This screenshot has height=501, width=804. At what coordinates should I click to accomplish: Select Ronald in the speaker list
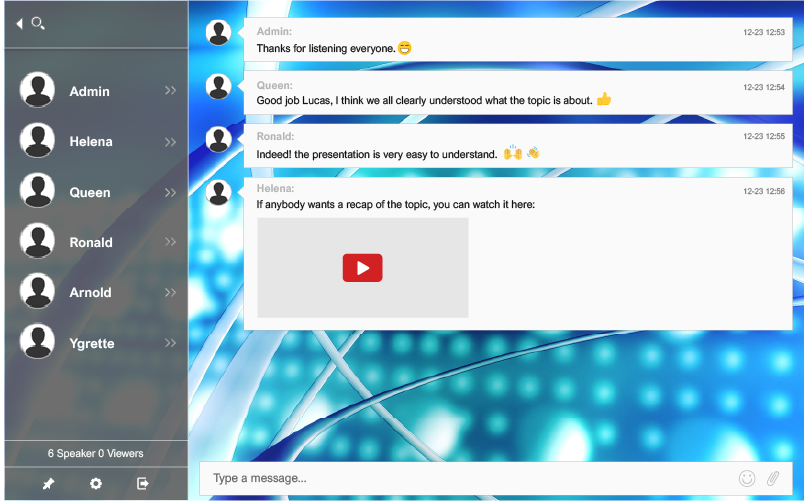click(91, 242)
